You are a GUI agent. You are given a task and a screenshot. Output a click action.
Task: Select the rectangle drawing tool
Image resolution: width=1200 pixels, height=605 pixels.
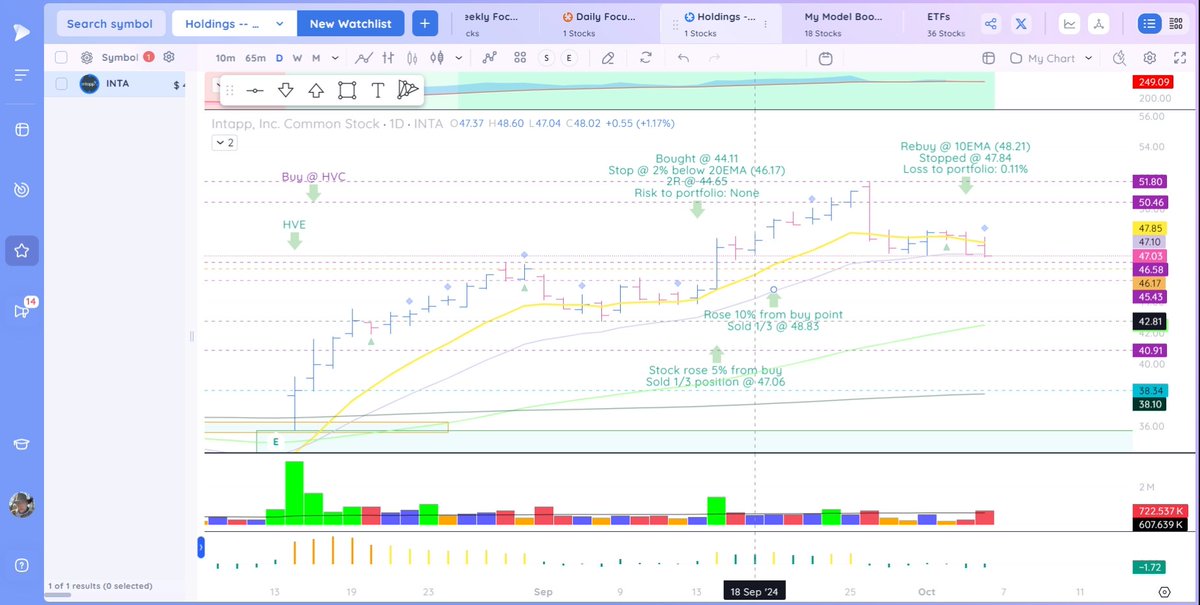click(x=347, y=90)
